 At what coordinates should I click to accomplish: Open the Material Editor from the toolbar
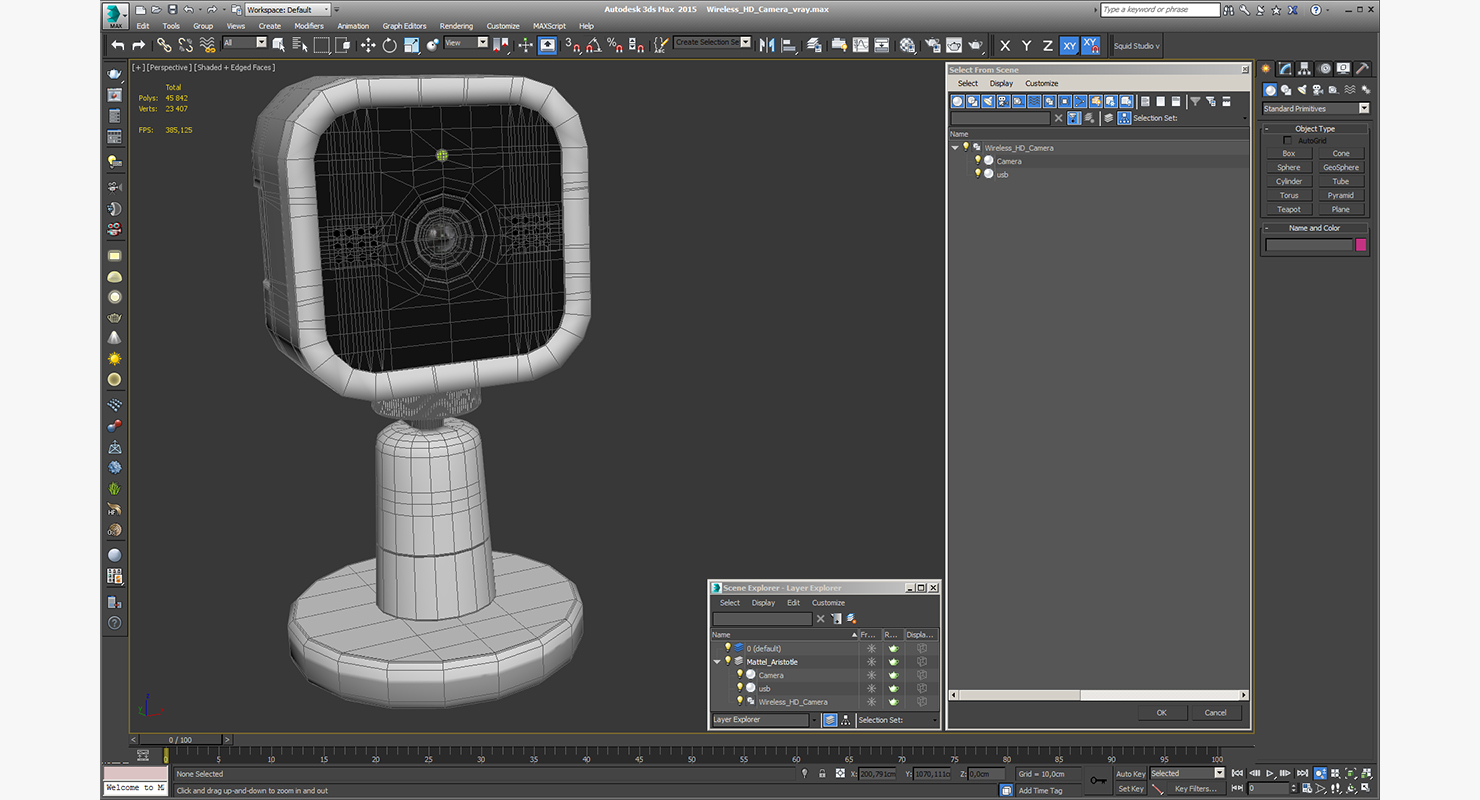(907, 45)
